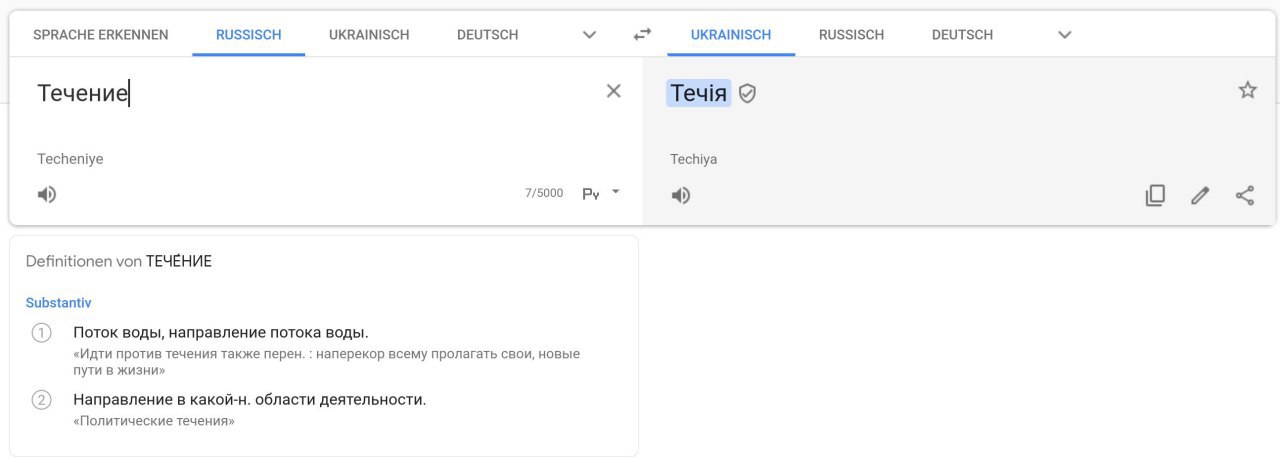Click the translated word Течія
The width and height of the screenshot is (1280, 459).
coord(699,93)
